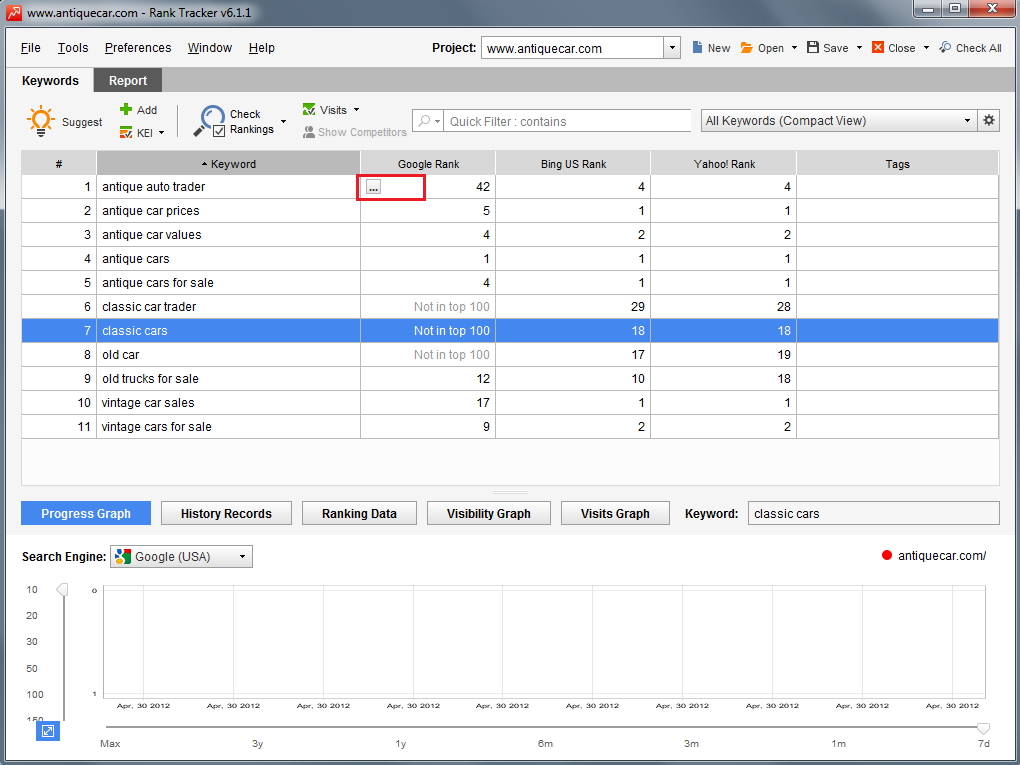Click the graph vertical scale slider handle
1020x765 pixels.
[x=62, y=589]
